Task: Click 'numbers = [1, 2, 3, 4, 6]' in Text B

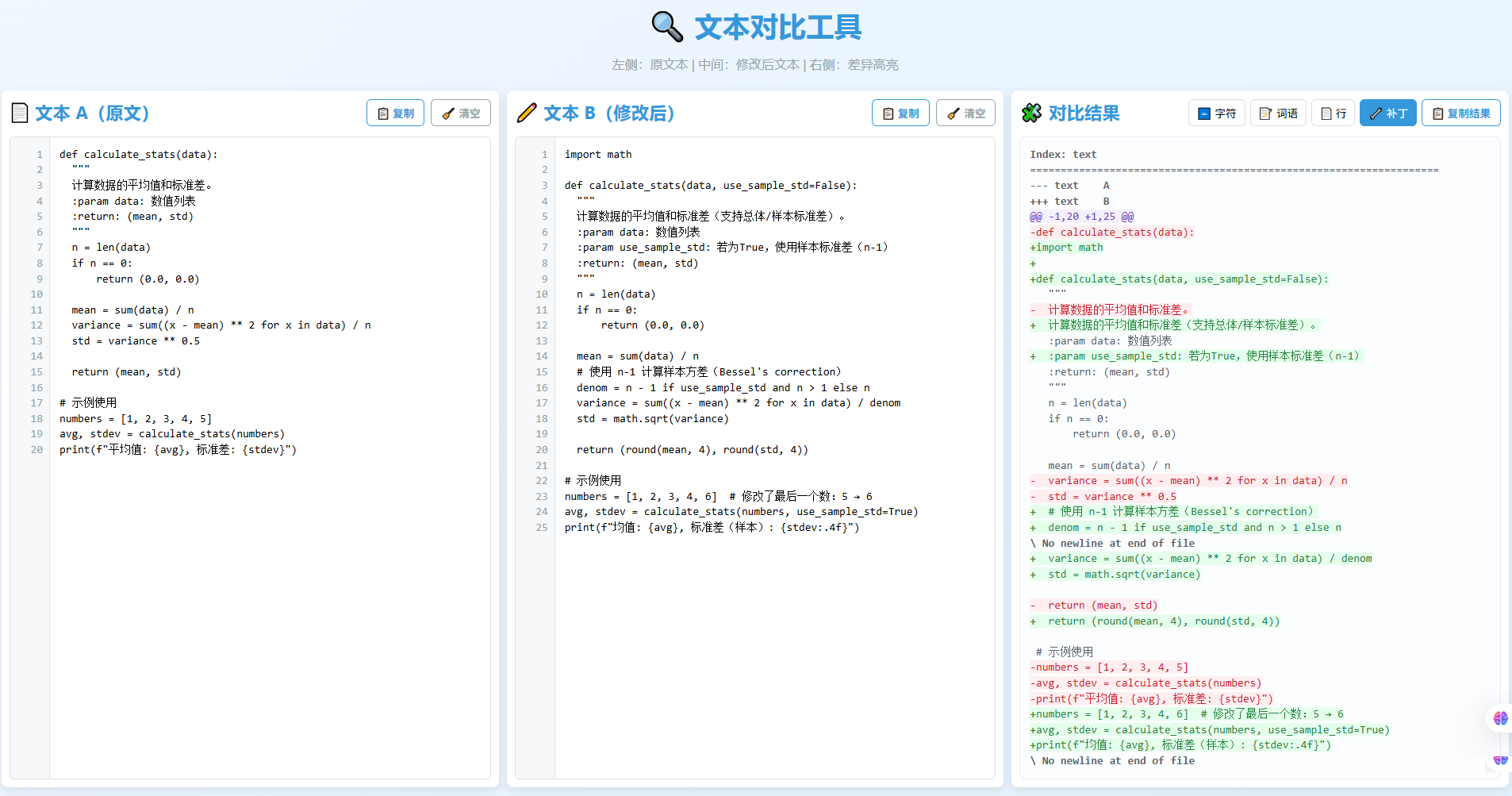Action: click(641, 497)
